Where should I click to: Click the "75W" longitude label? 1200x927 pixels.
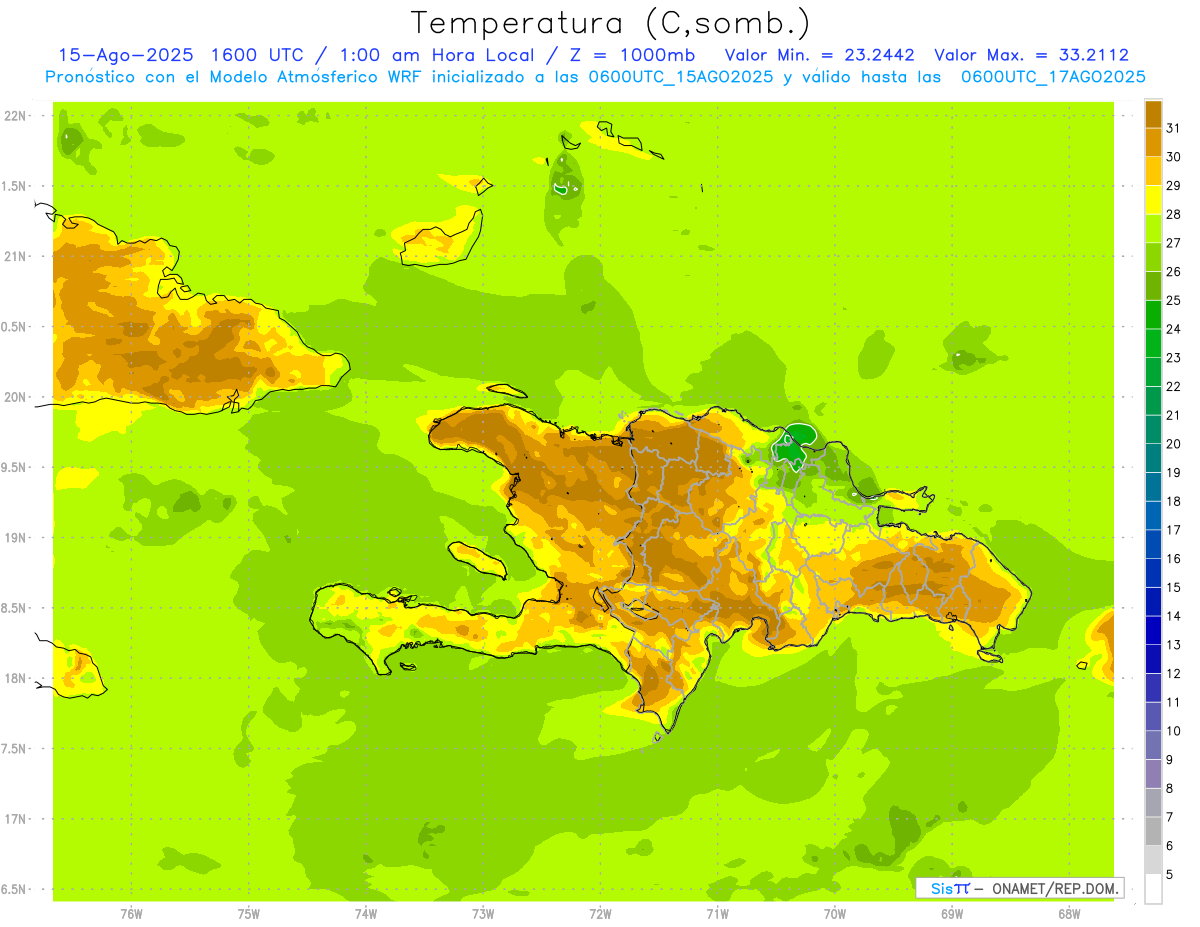coord(249,913)
